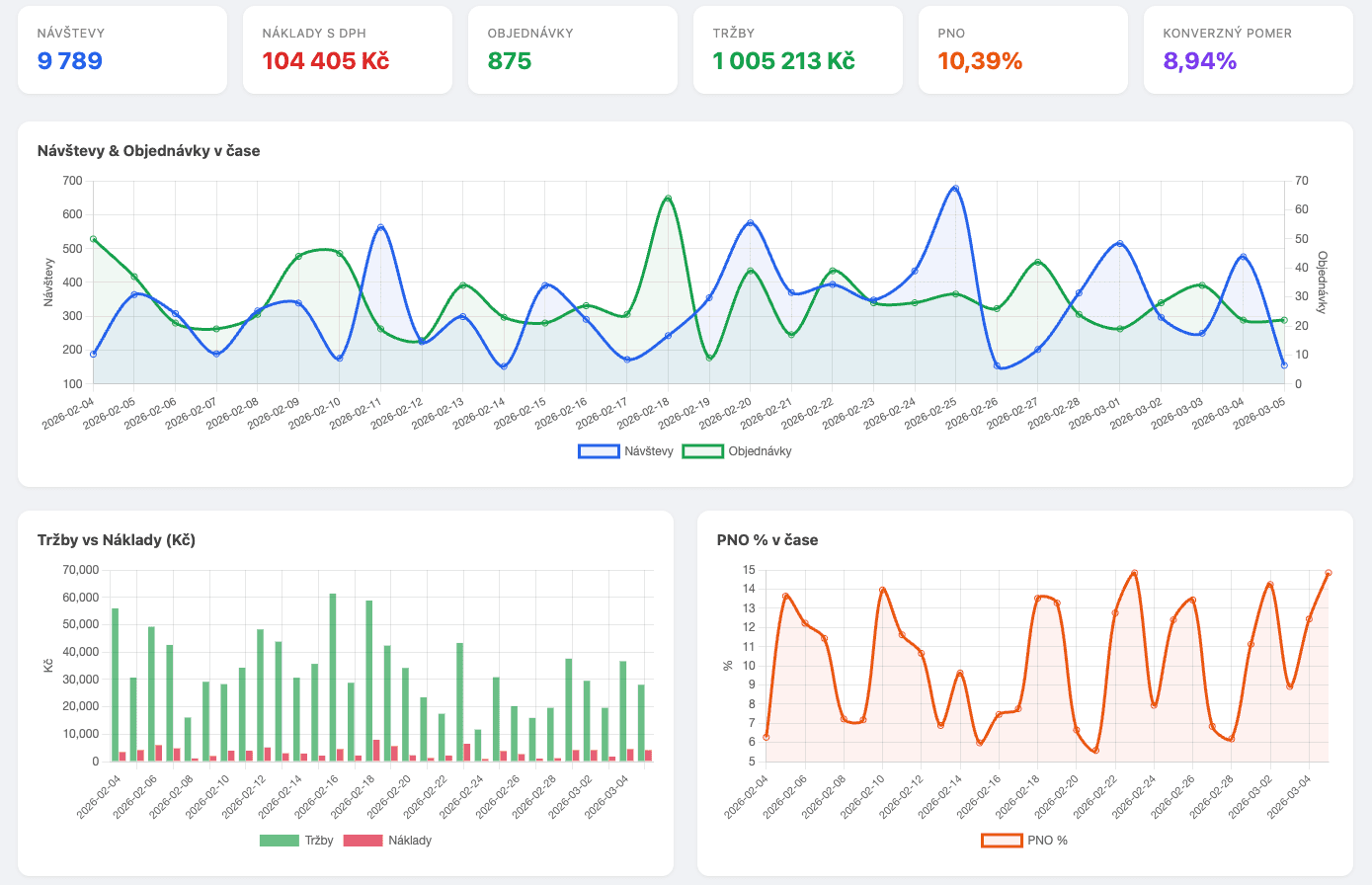
Task: Select the KONVERZNÝ POMER card showing 8,94%
Action: (1248, 49)
